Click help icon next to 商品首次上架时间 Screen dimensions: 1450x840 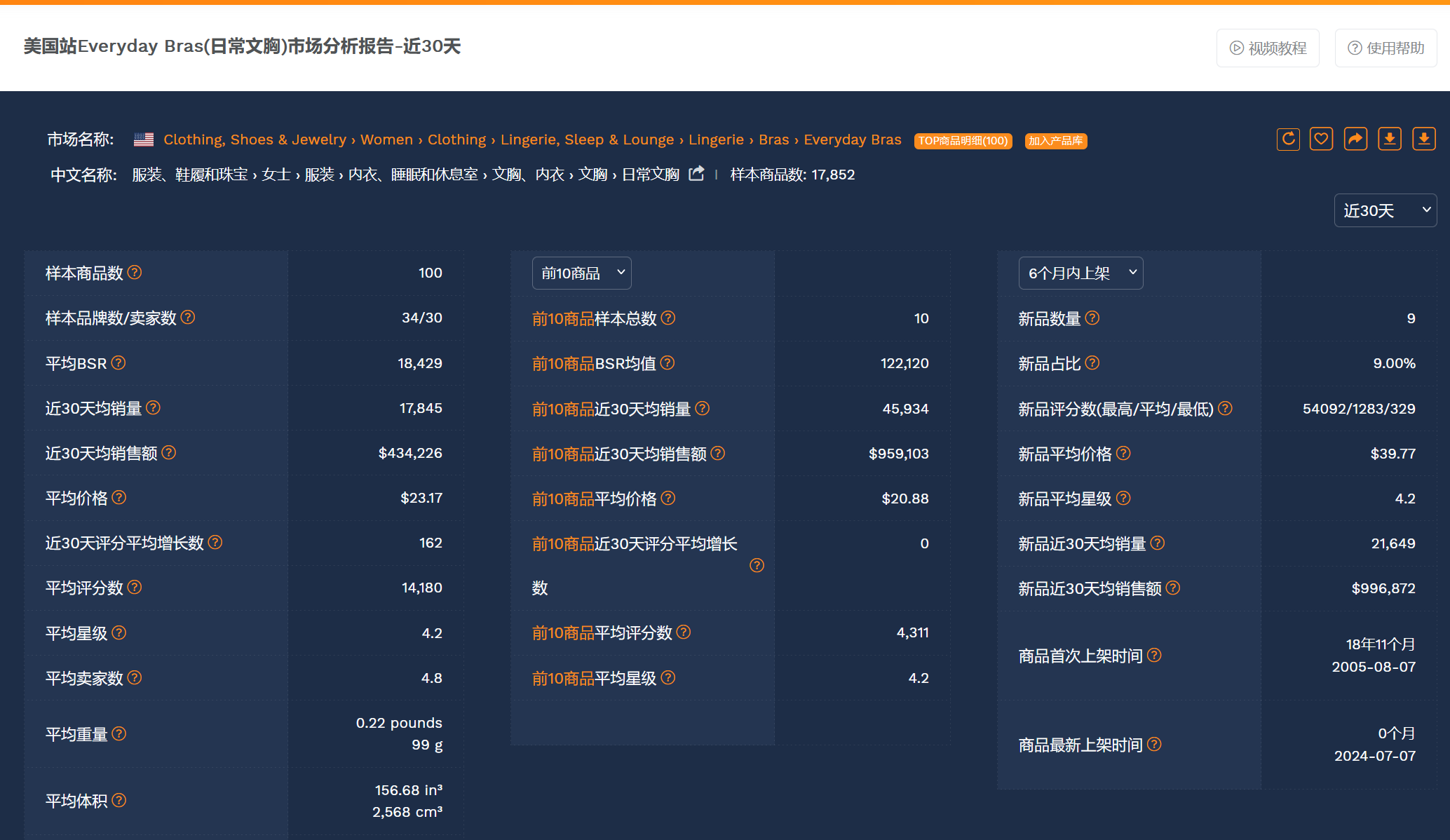pyautogui.click(x=1154, y=655)
